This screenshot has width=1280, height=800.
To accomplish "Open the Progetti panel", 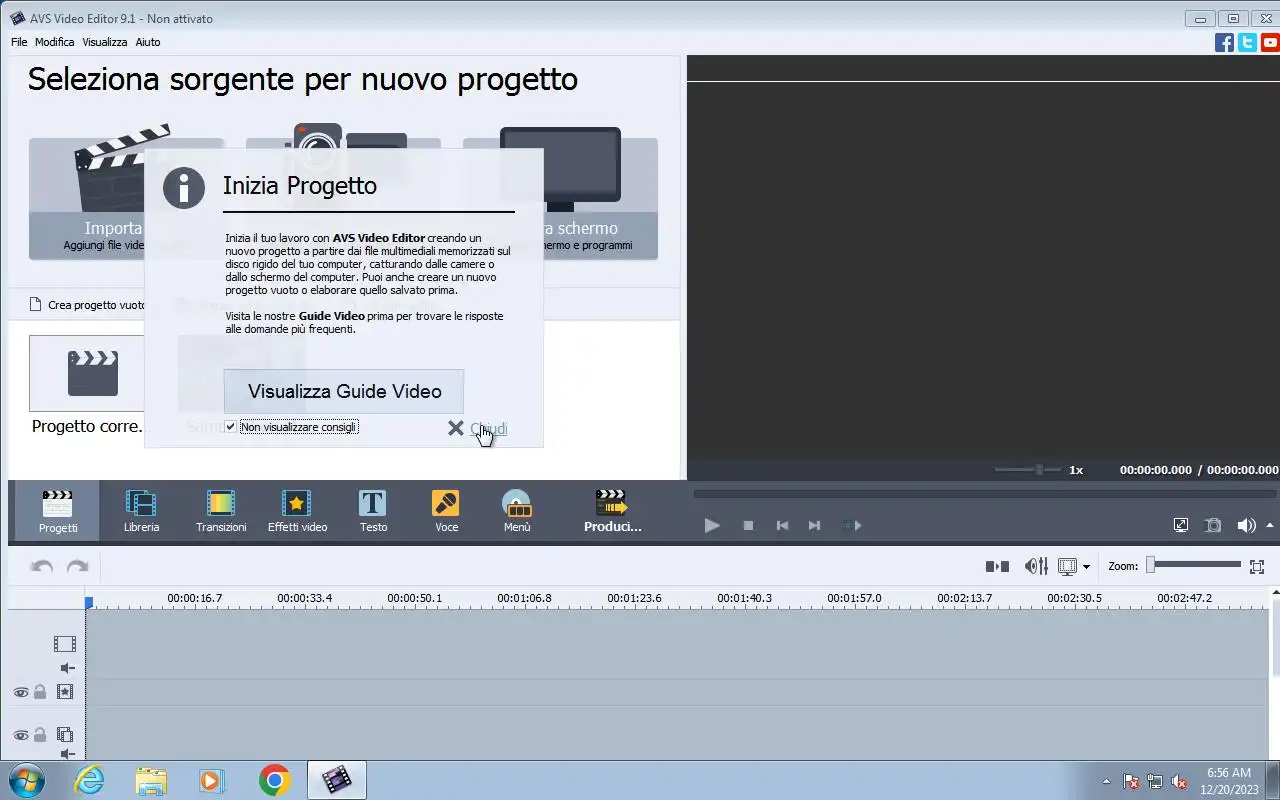I will coord(58,511).
